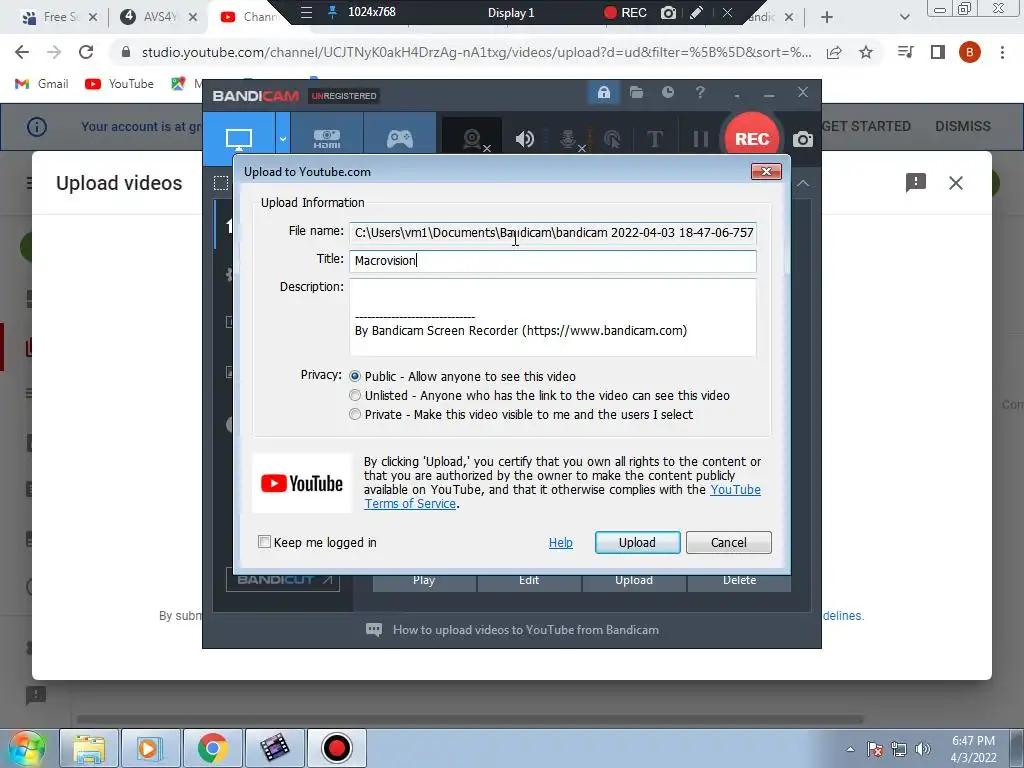Click the rectangle selection icon in Bandicam
This screenshot has height=768, width=1024.
coord(221,184)
